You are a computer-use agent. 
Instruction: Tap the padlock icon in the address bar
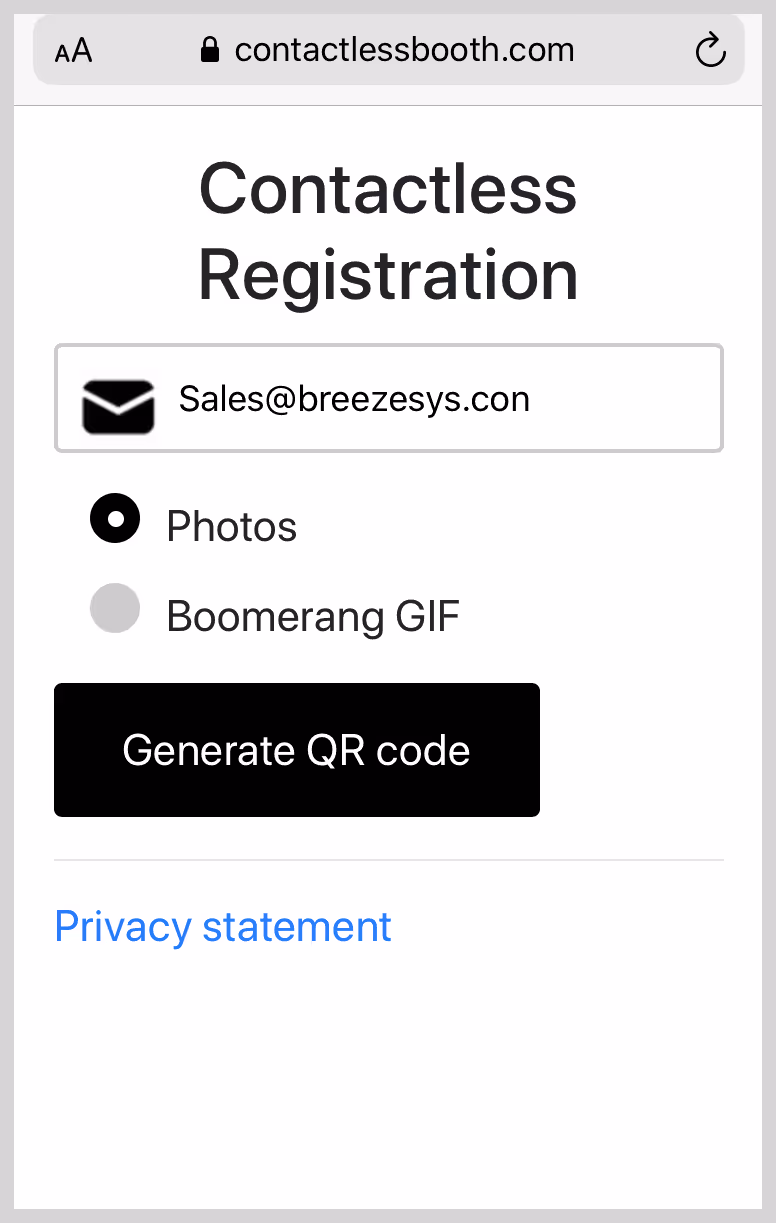(210, 50)
